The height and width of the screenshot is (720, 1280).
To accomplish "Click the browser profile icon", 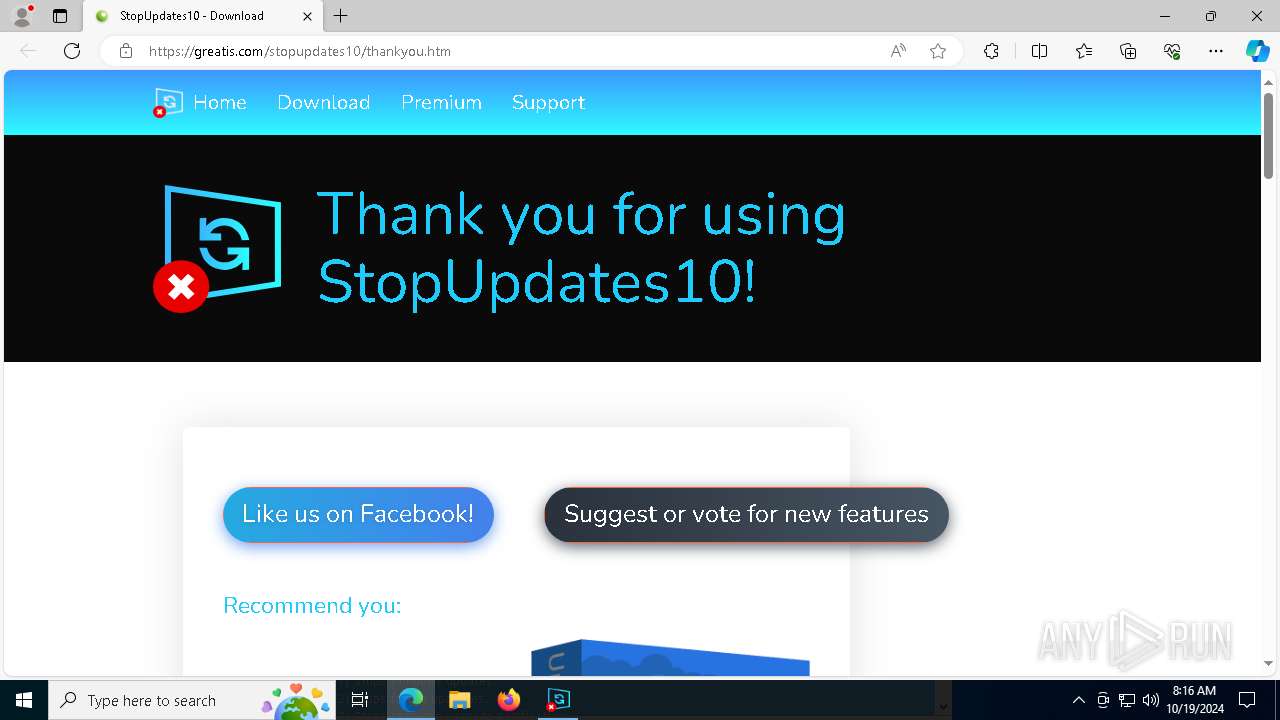I will (22, 15).
